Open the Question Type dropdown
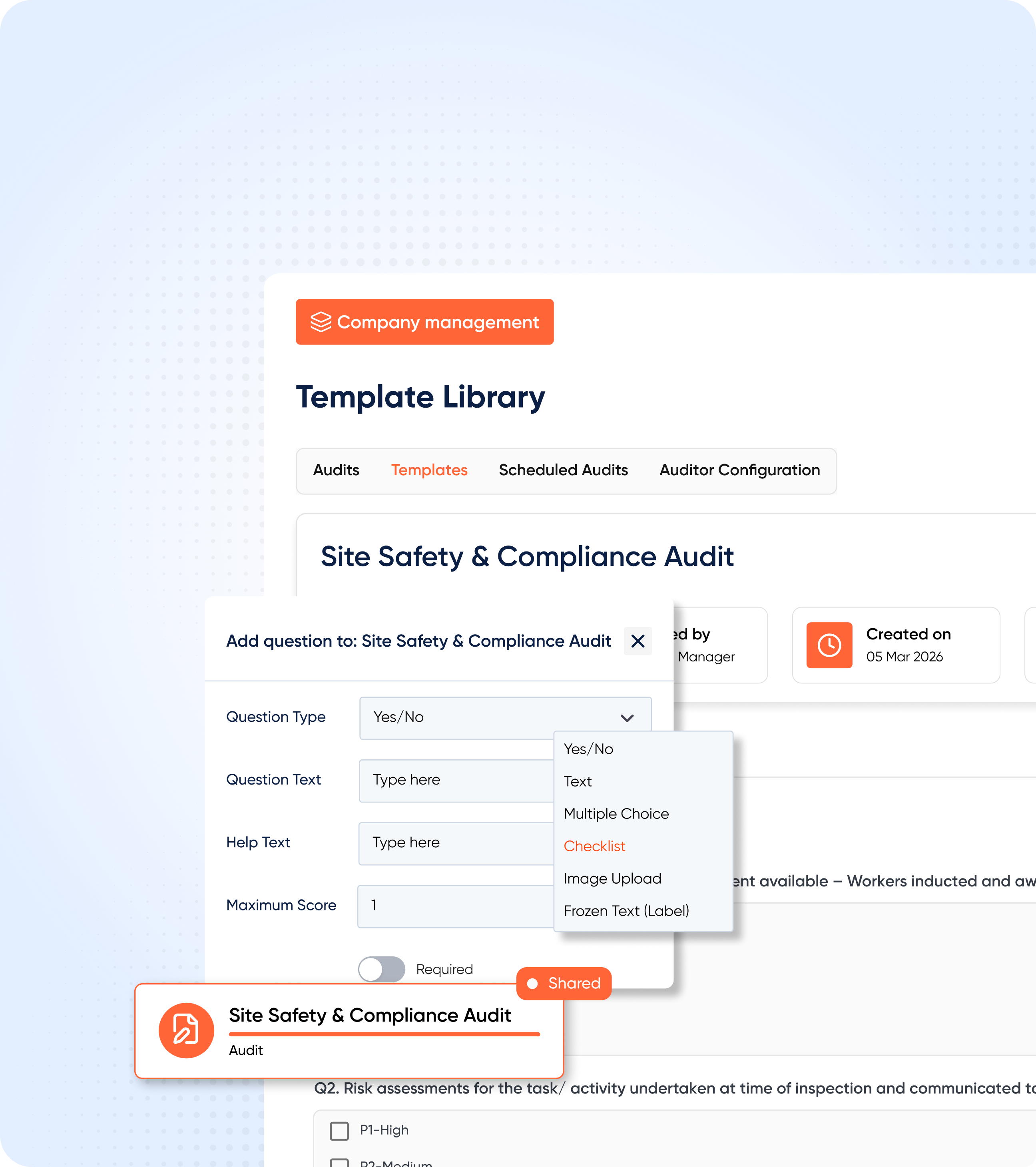 click(x=506, y=718)
